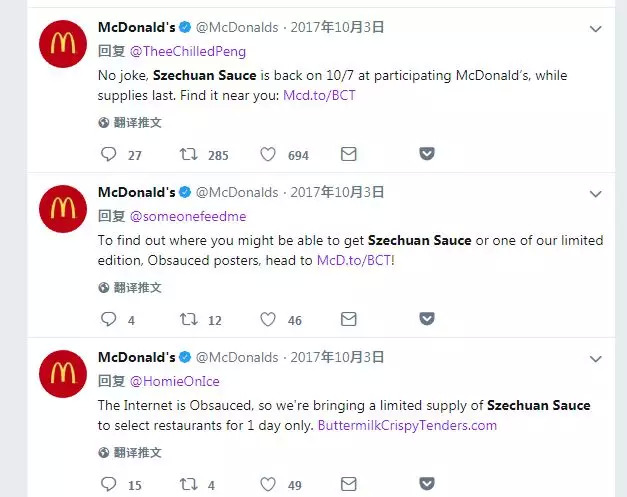
Task: Open the first tweet's more-options chevron
Action: 597,27
